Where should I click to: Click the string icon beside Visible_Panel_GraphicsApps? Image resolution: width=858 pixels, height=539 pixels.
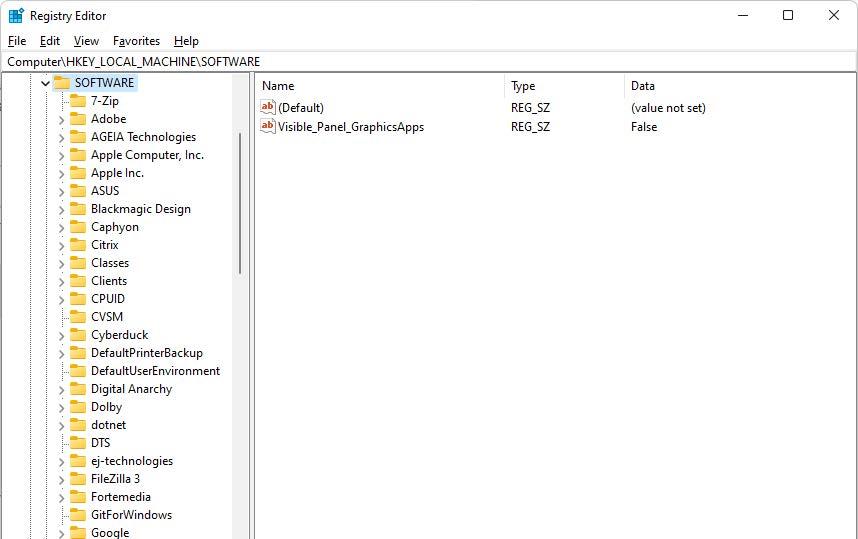pyautogui.click(x=268, y=126)
